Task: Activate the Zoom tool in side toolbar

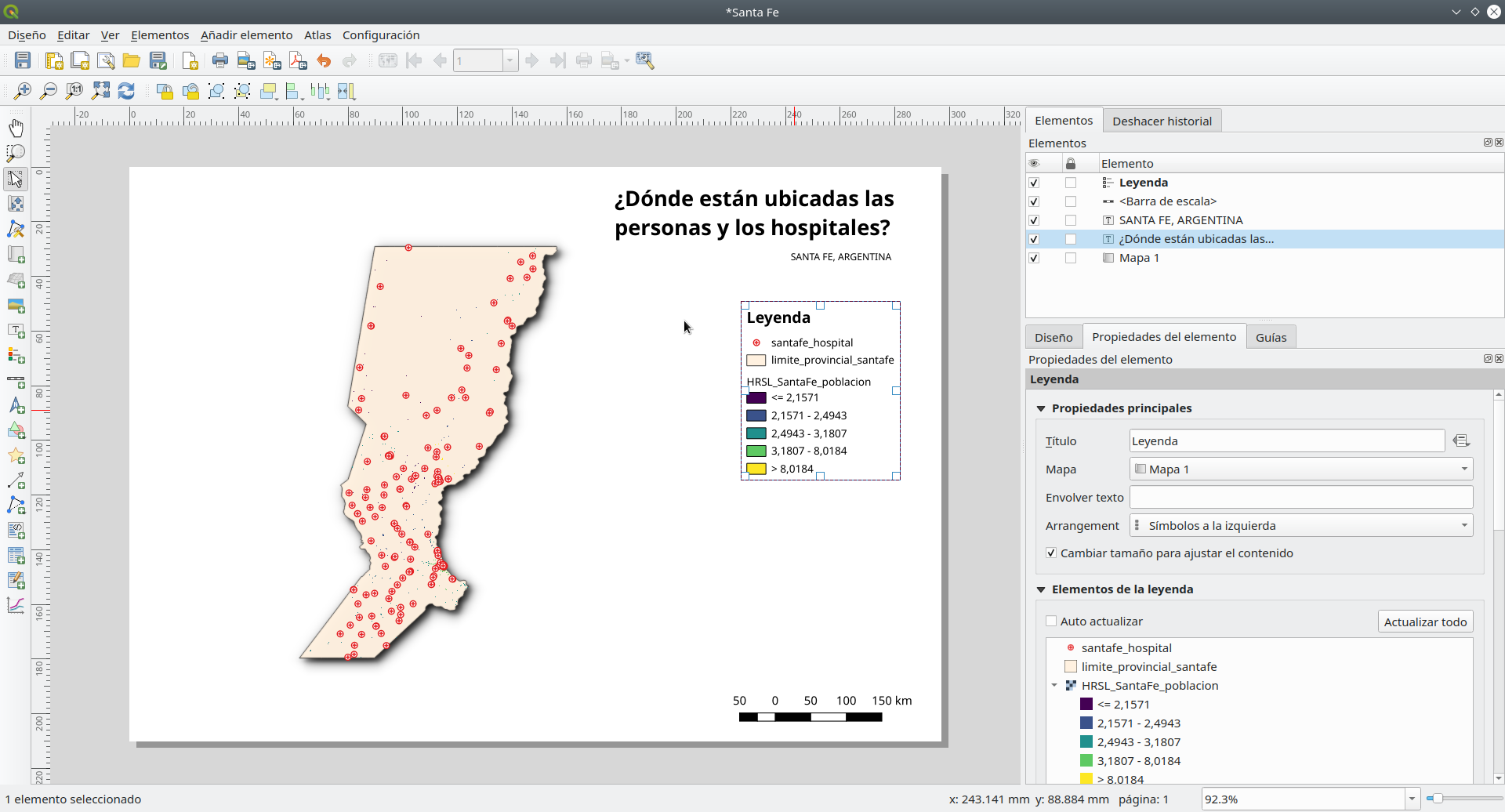Action: coord(16,153)
